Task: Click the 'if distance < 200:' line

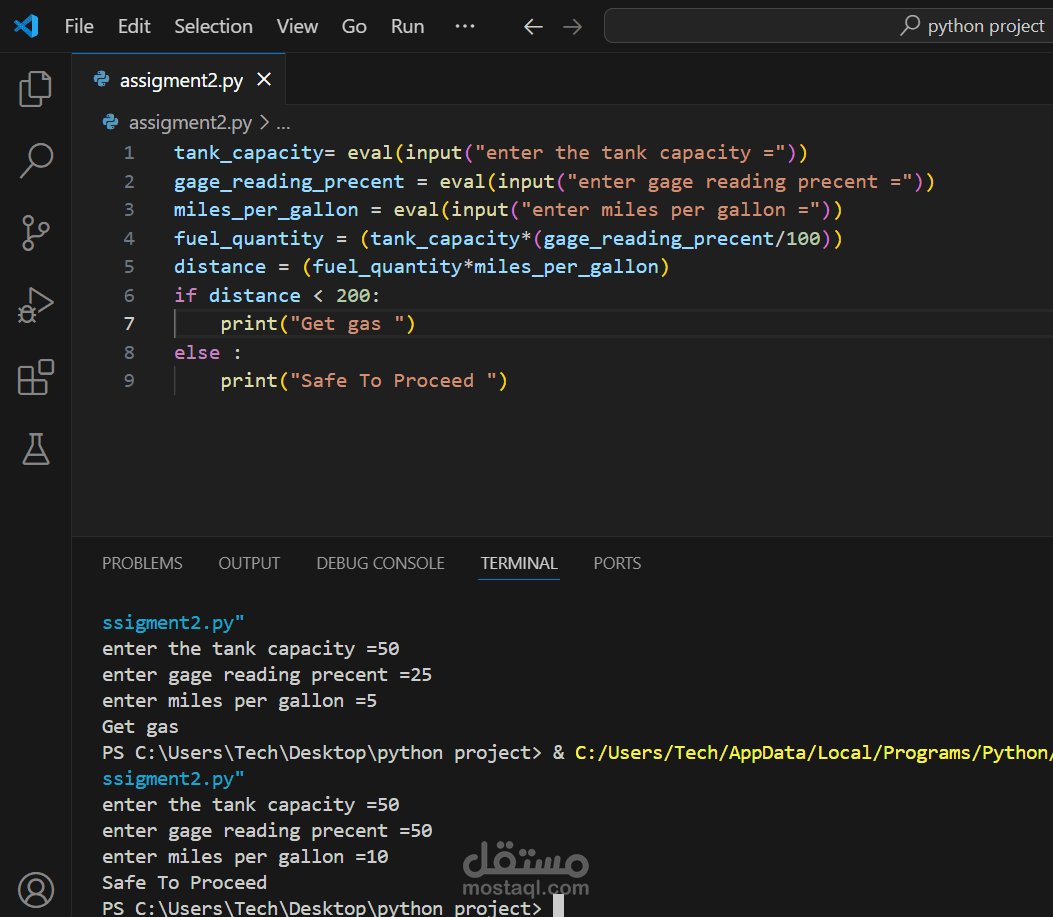Action: [x=277, y=296]
